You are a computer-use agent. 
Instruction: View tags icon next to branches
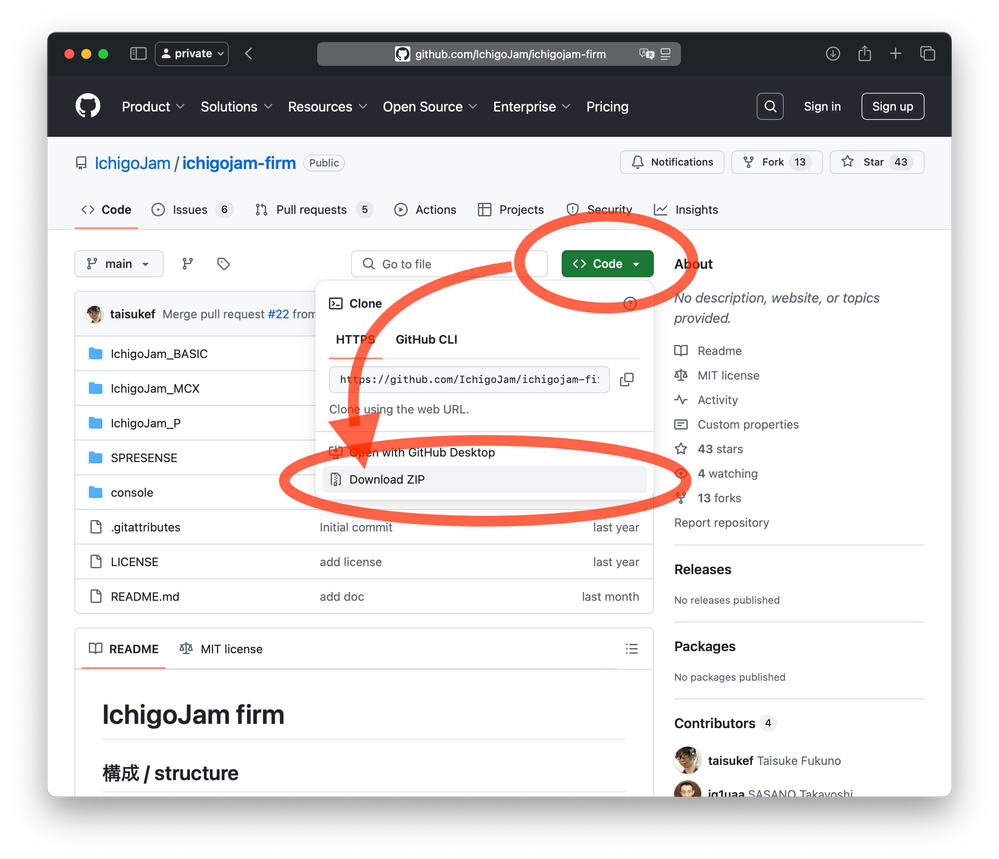[223, 264]
